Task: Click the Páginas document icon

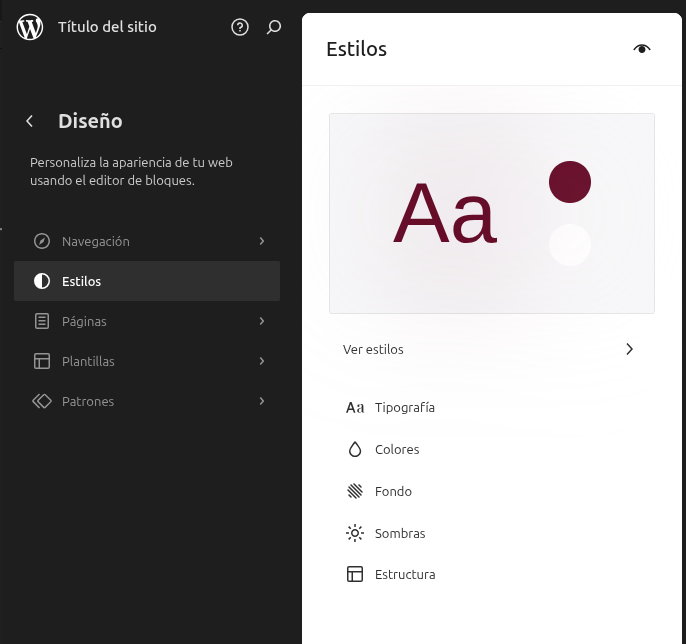Action: click(42, 321)
